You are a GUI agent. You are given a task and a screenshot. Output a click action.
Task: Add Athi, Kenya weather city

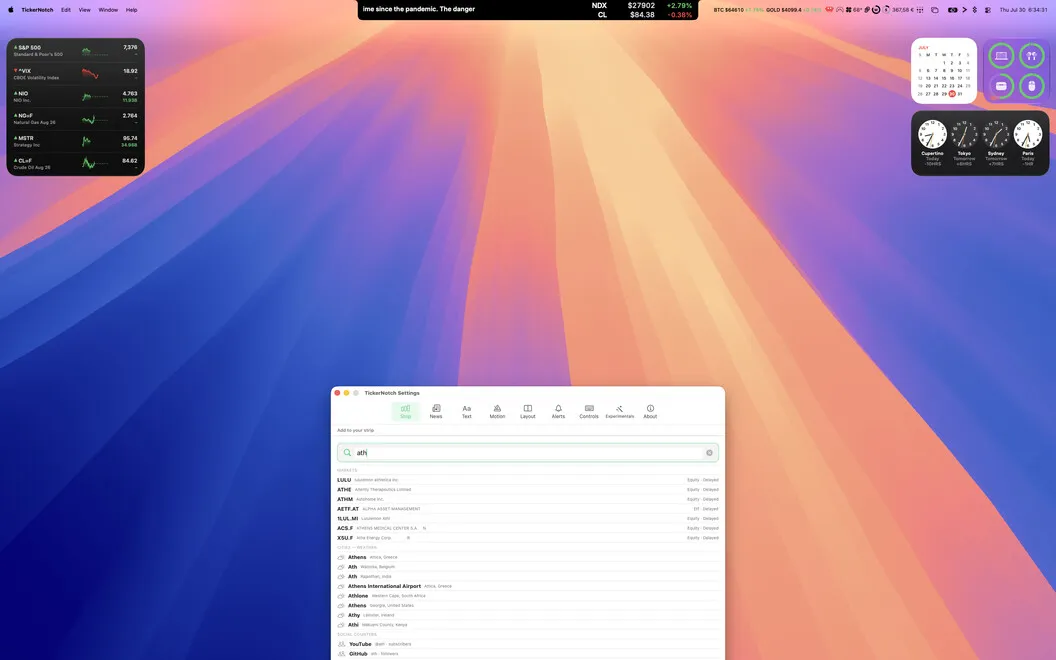click(528, 625)
